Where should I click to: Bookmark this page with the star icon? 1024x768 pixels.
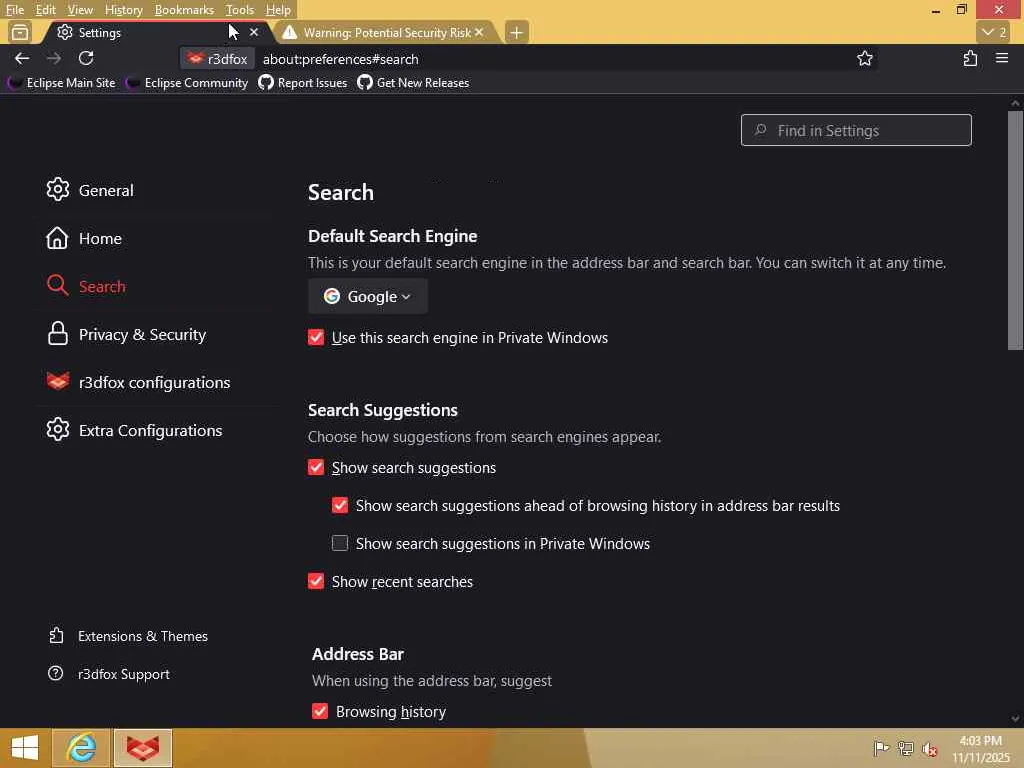pyautogui.click(x=865, y=58)
